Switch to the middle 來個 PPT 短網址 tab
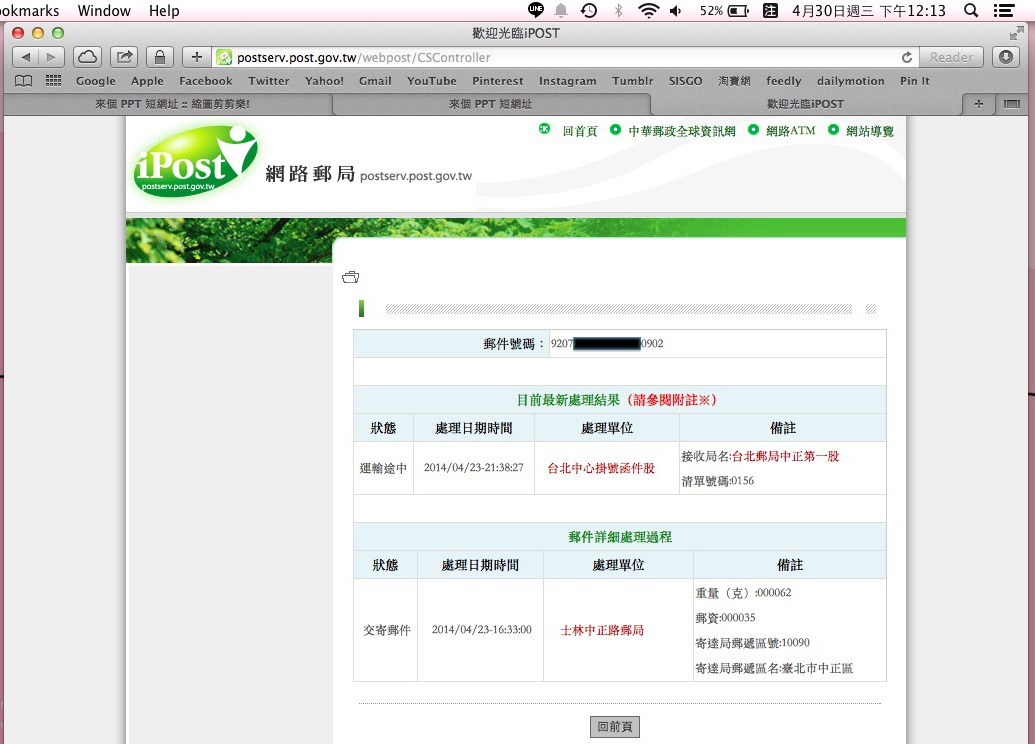 pyautogui.click(x=490, y=104)
